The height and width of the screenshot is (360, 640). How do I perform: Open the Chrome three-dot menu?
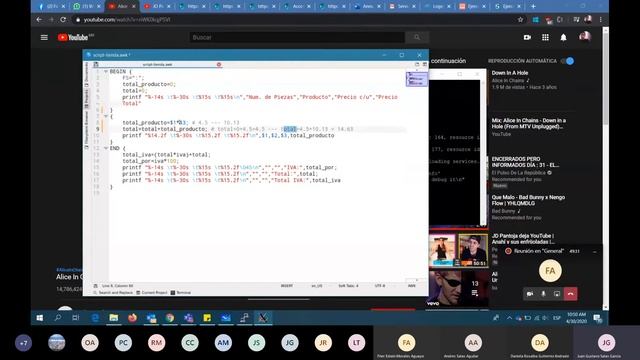(600, 20)
